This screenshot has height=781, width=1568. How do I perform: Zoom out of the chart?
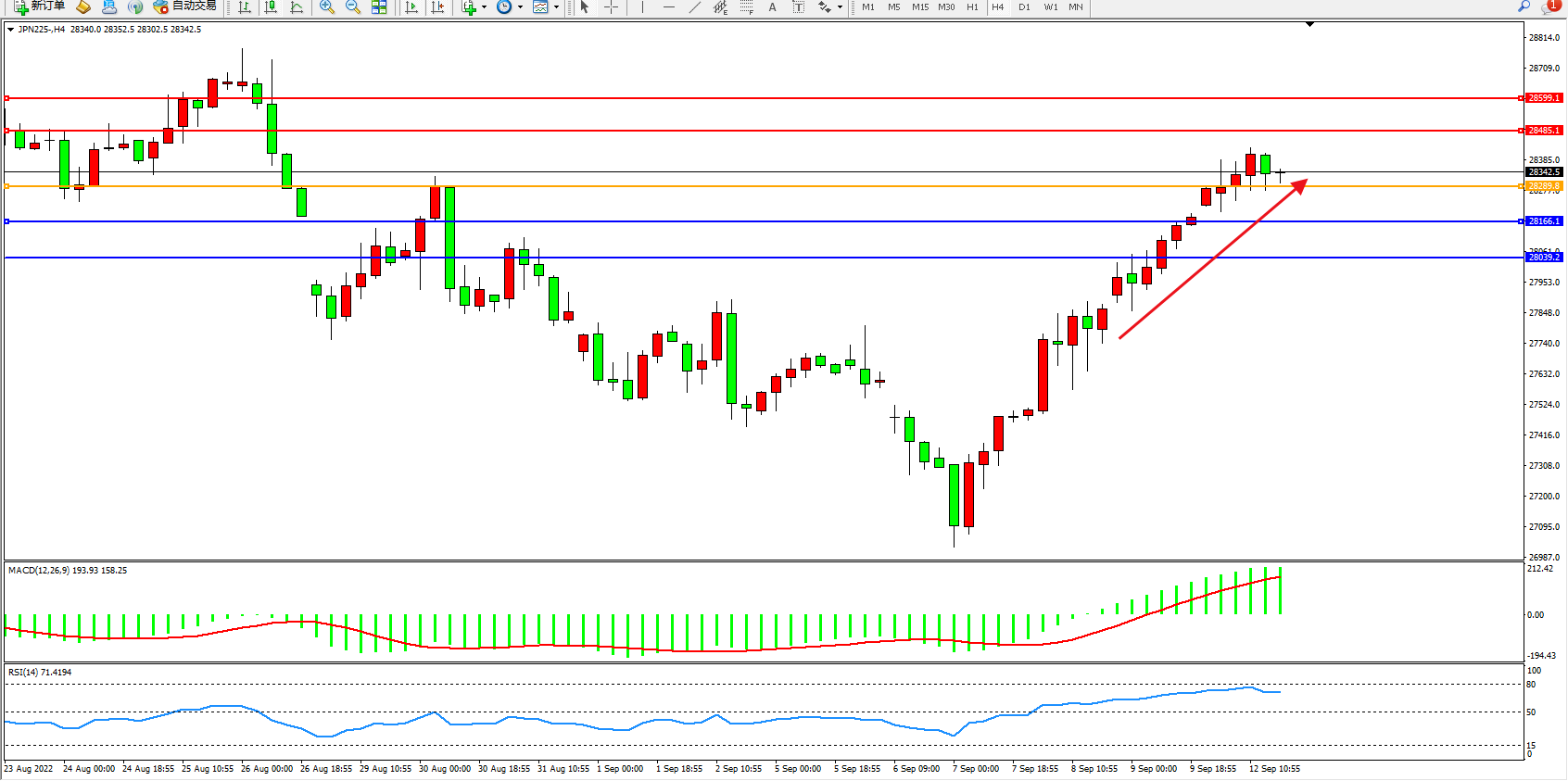[x=353, y=7]
